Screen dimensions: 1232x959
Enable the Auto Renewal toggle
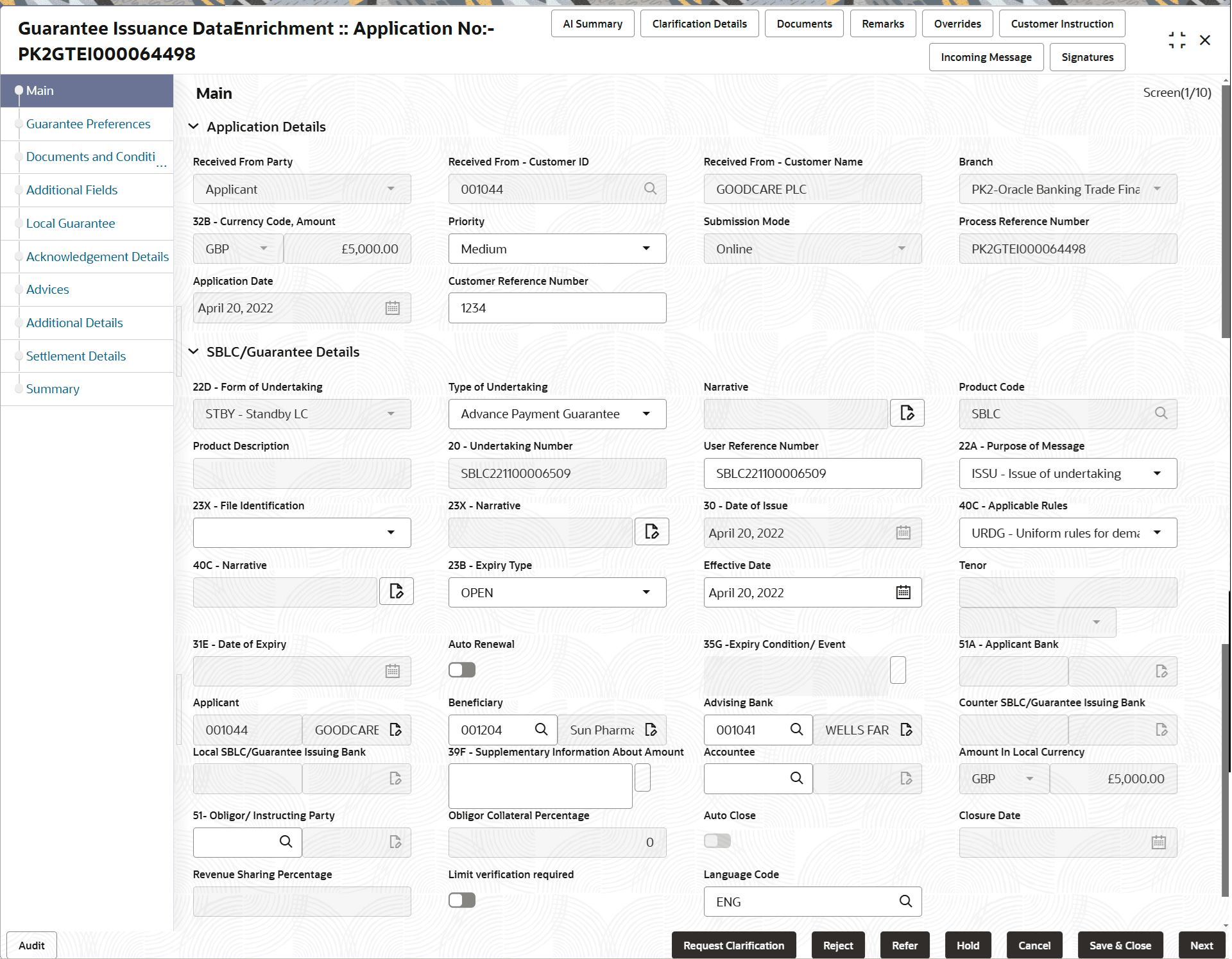(461, 669)
